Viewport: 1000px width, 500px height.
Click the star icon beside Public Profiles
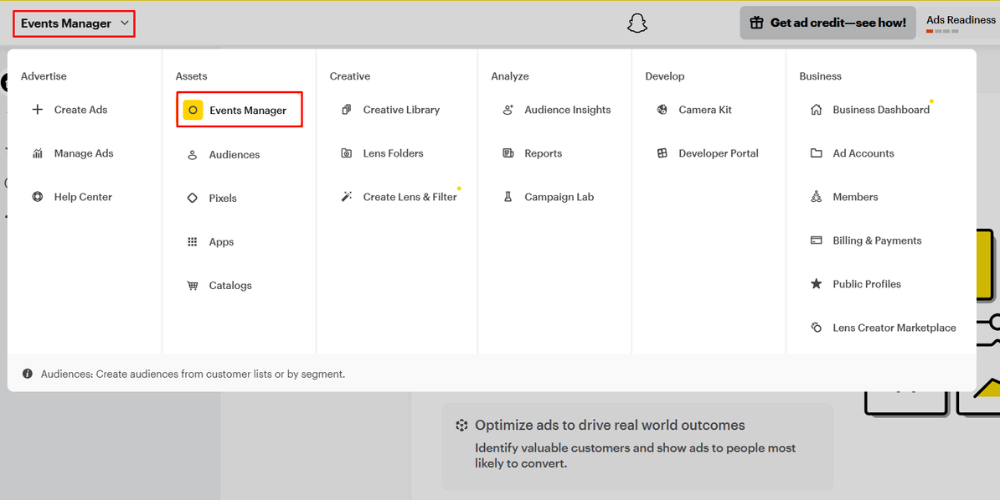(x=816, y=284)
